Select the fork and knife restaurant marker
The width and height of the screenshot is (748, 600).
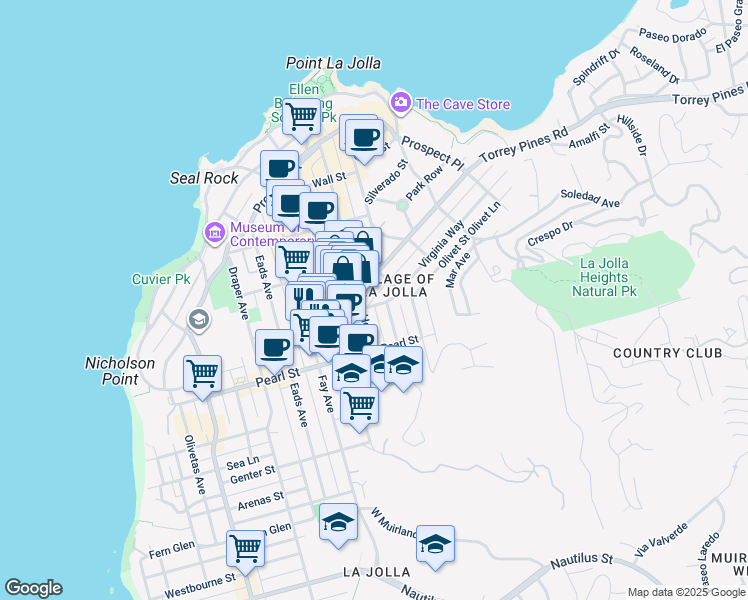tap(304, 299)
